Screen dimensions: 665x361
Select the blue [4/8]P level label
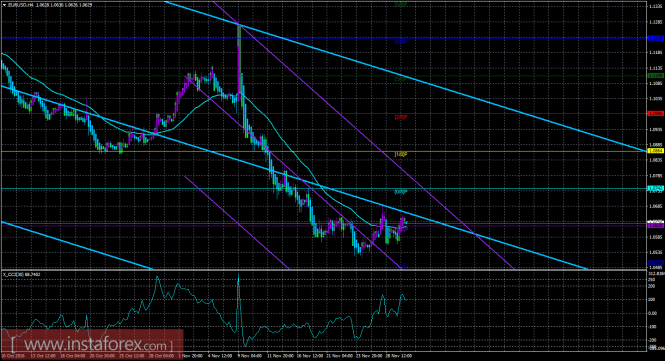pos(401,42)
